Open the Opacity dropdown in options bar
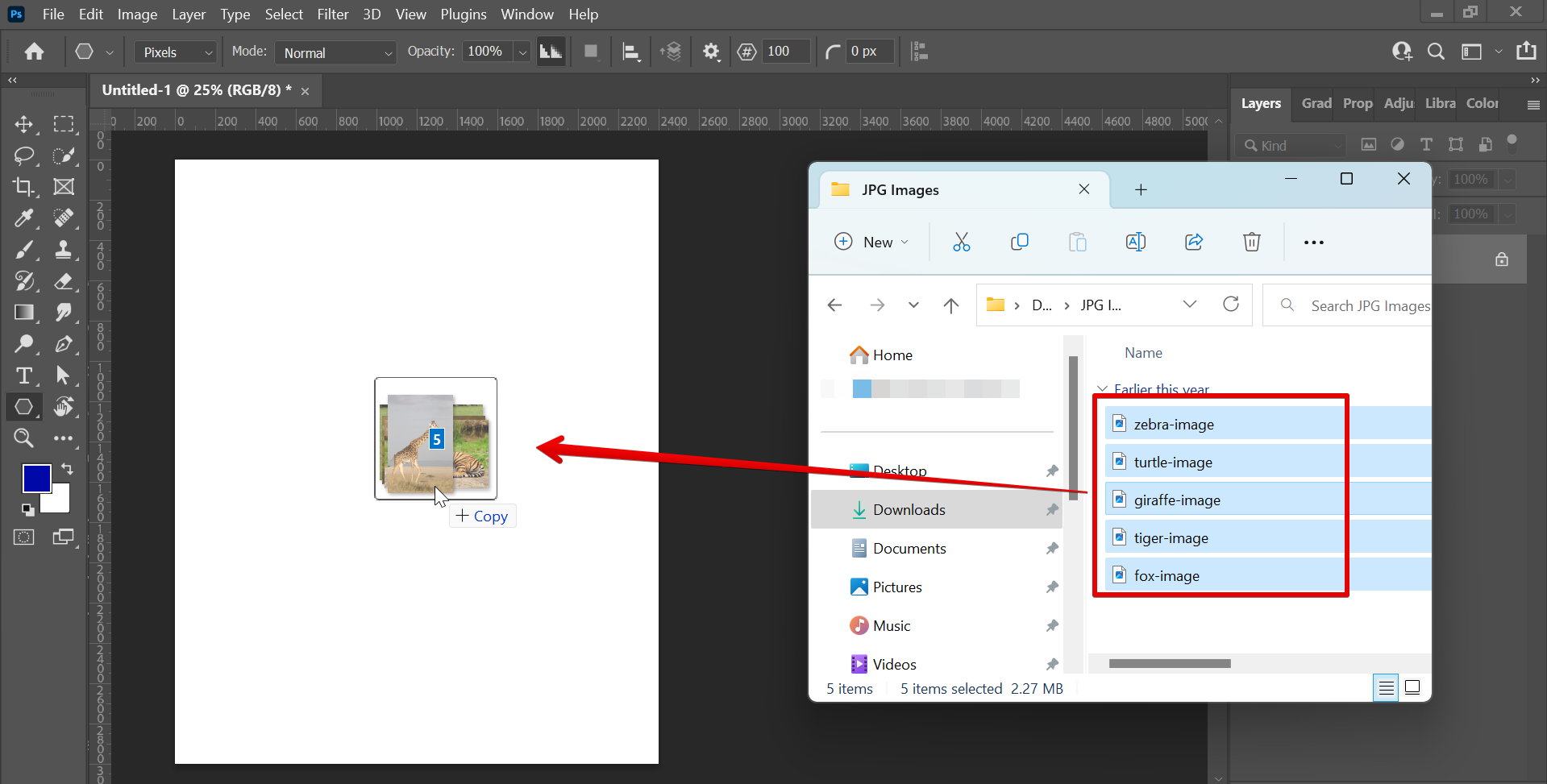The width and height of the screenshot is (1547, 784). 522,51
